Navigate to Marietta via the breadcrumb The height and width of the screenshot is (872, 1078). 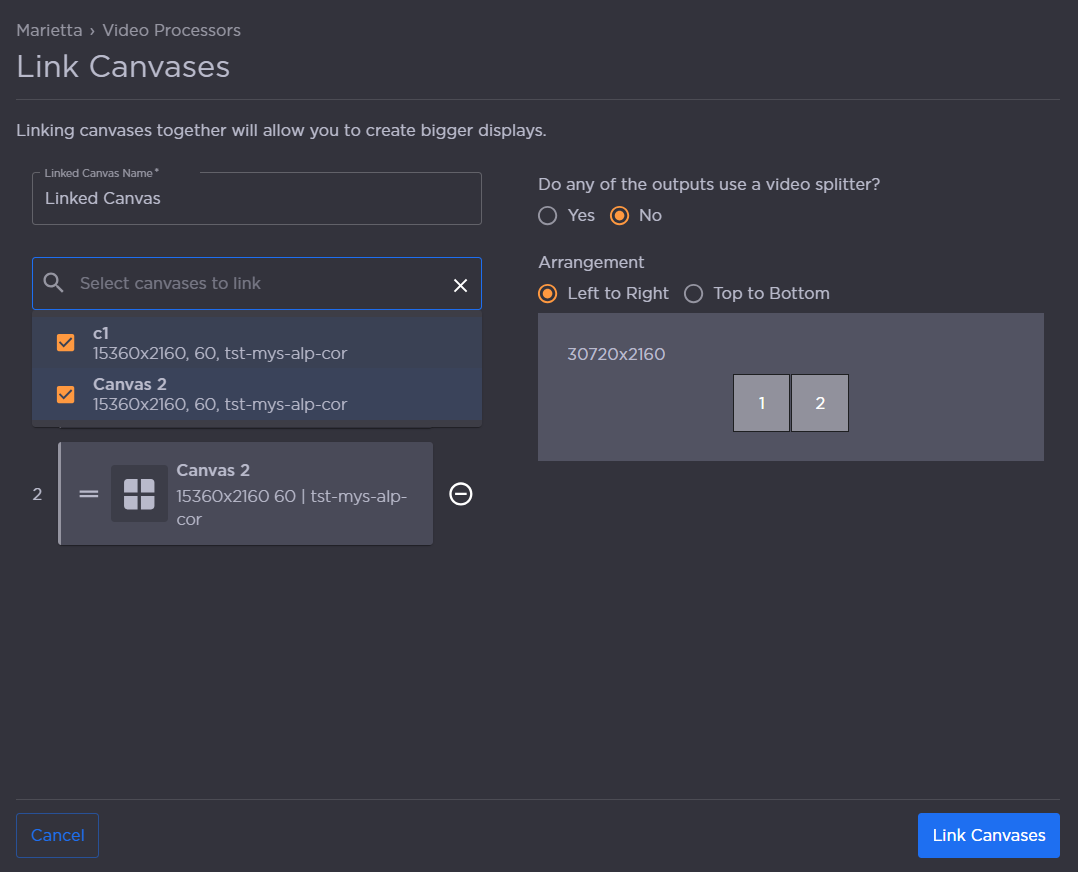click(48, 30)
